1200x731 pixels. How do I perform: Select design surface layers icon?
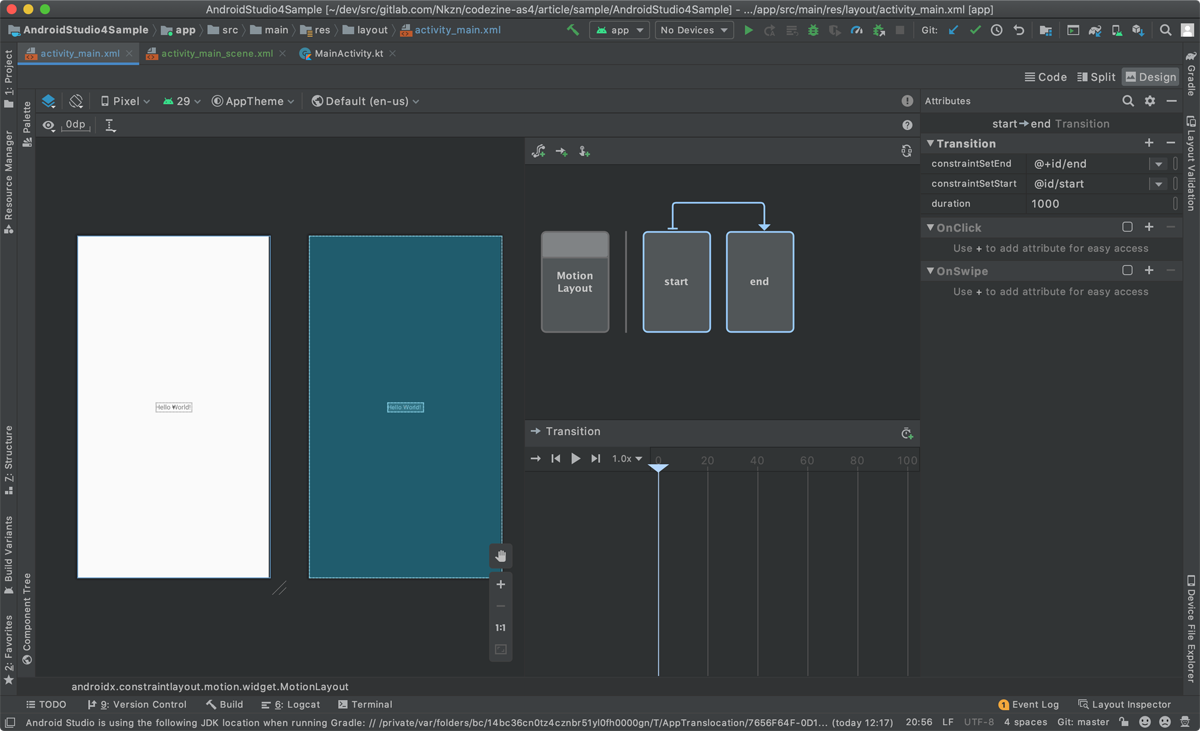[49, 101]
